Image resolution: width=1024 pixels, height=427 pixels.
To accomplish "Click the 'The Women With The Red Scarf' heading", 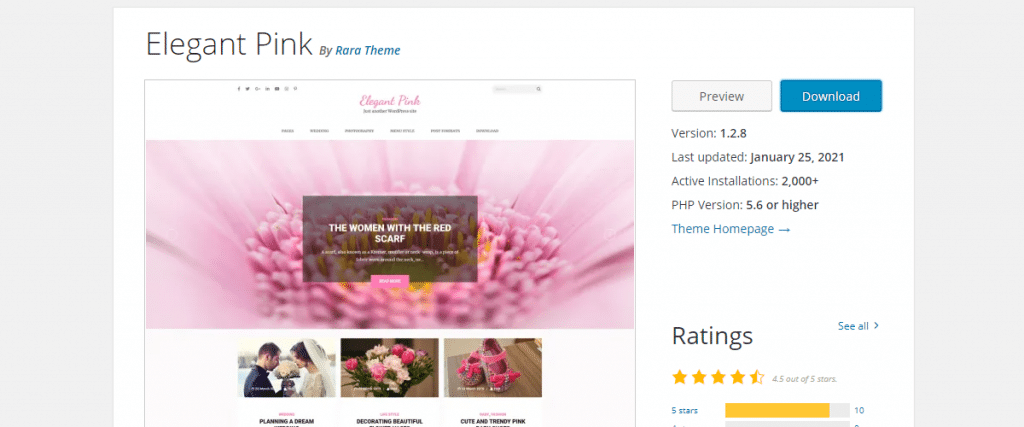I will click(390, 234).
